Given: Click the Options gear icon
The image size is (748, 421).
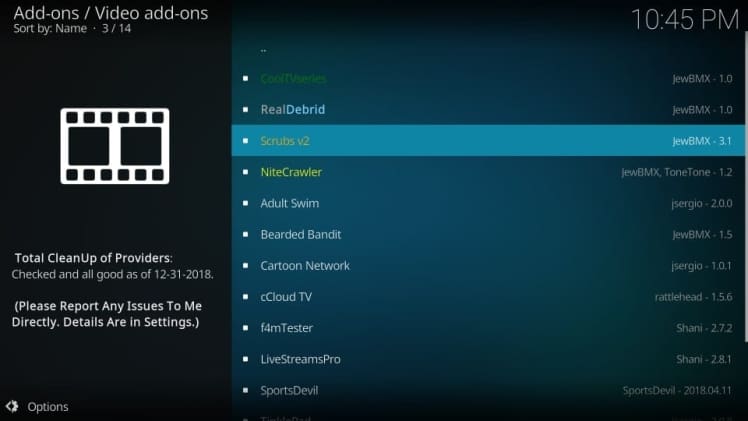Looking at the screenshot, I should coord(12,406).
